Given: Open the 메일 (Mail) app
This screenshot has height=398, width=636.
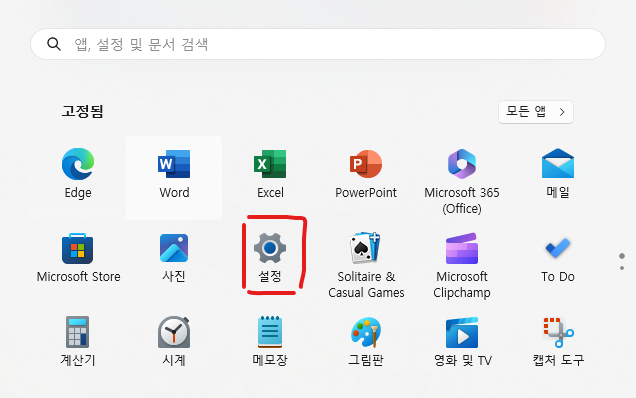Looking at the screenshot, I should pos(558,164).
